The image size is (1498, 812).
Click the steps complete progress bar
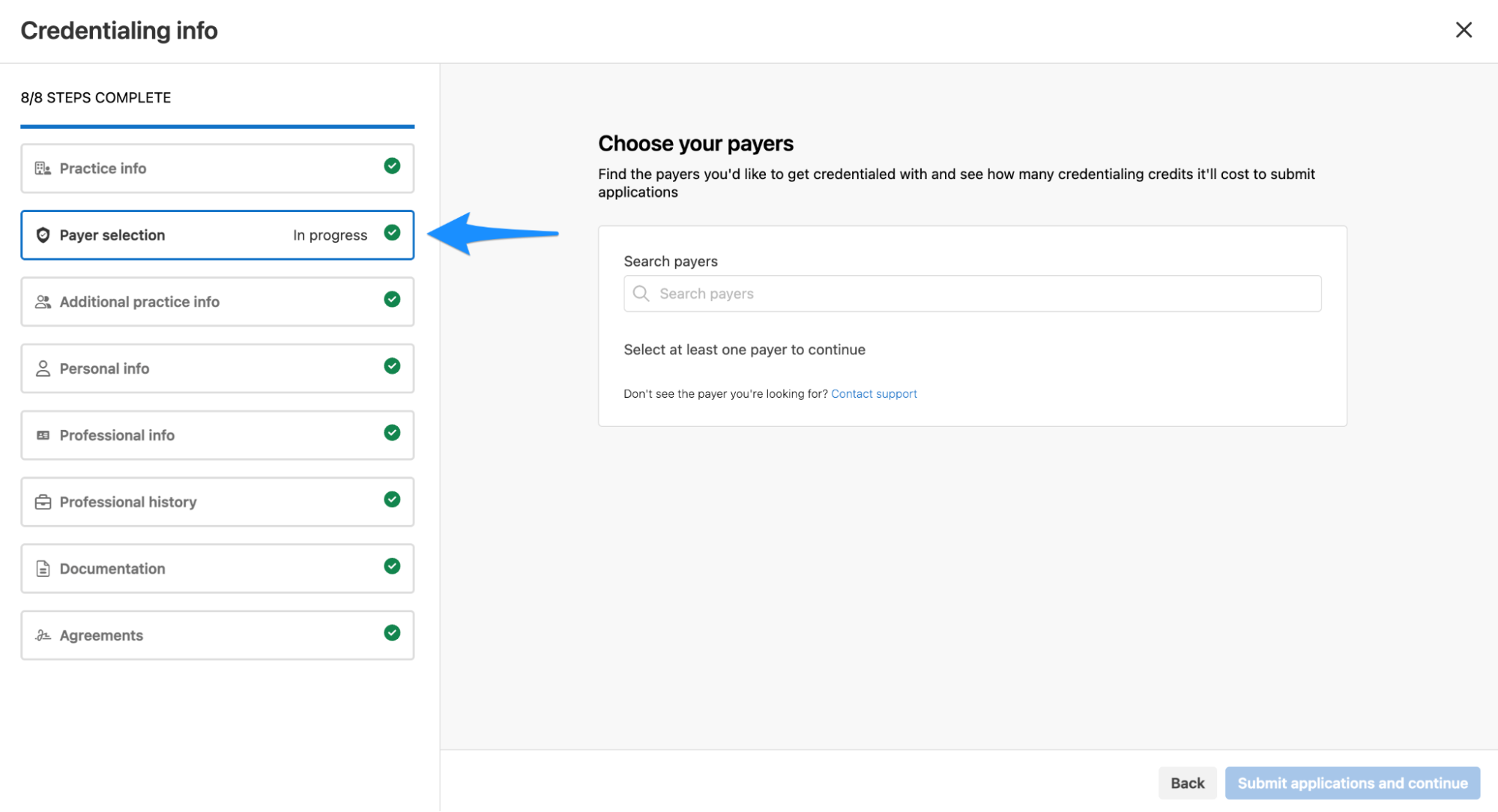pos(217,127)
